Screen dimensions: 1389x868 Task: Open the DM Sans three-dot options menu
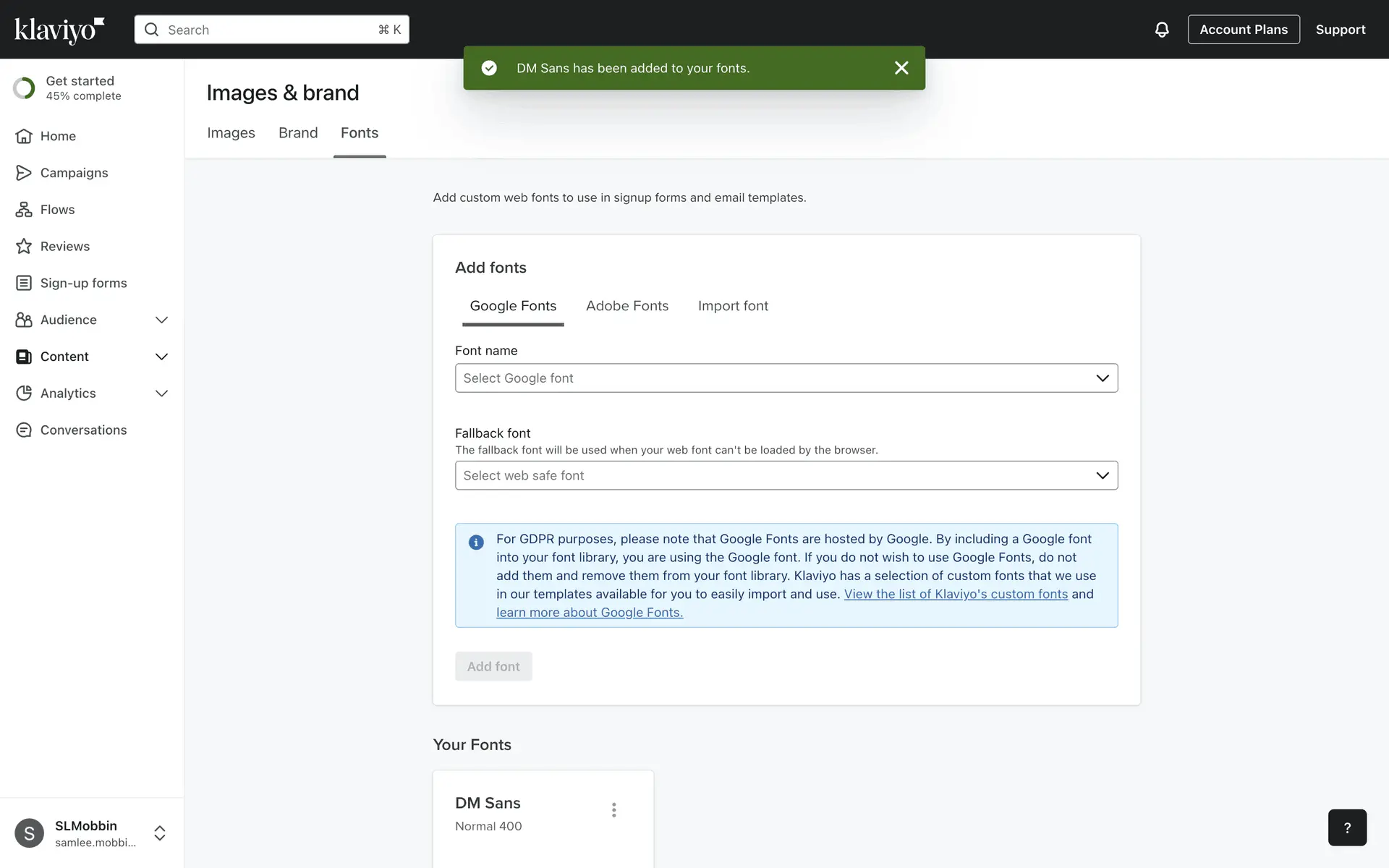pyautogui.click(x=613, y=810)
